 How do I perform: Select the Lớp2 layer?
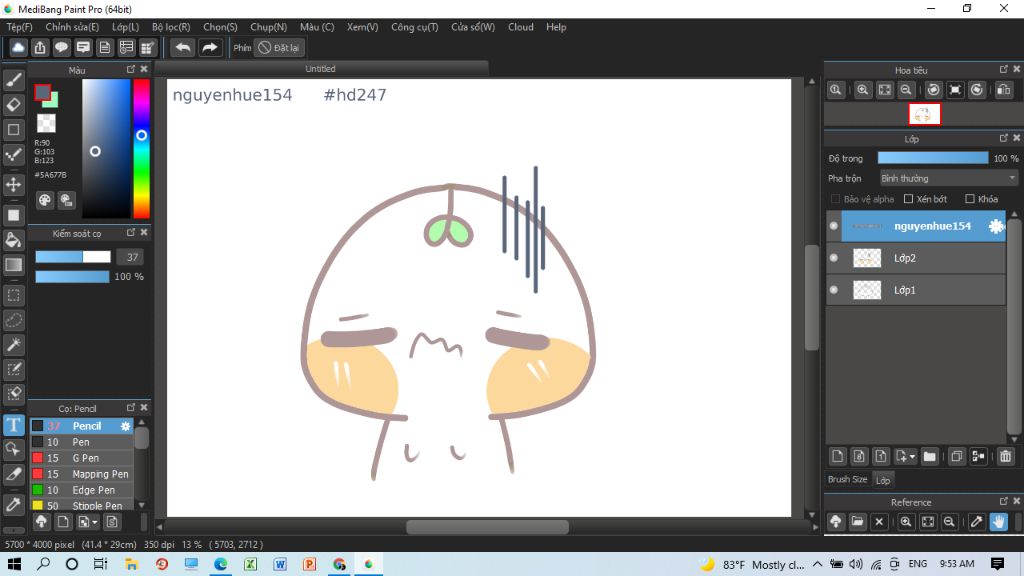point(916,258)
